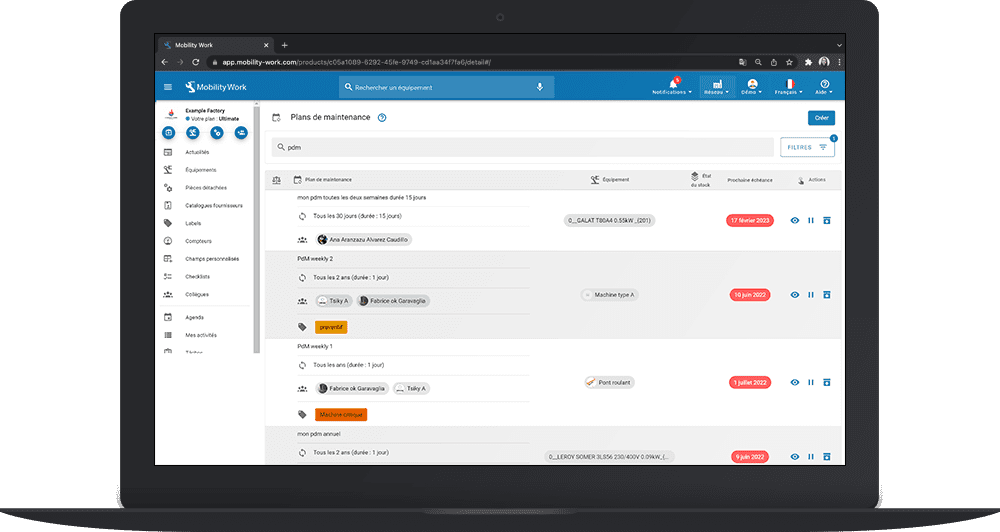Image resolution: width=1000 pixels, height=532 pixels.
Task: Click the second blue quick-action circle (equipment)
Action: coord(193,133)
